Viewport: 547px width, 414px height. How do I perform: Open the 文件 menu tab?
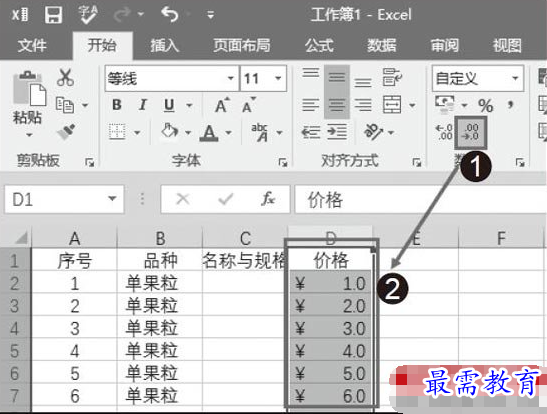[x=32, y=46]
